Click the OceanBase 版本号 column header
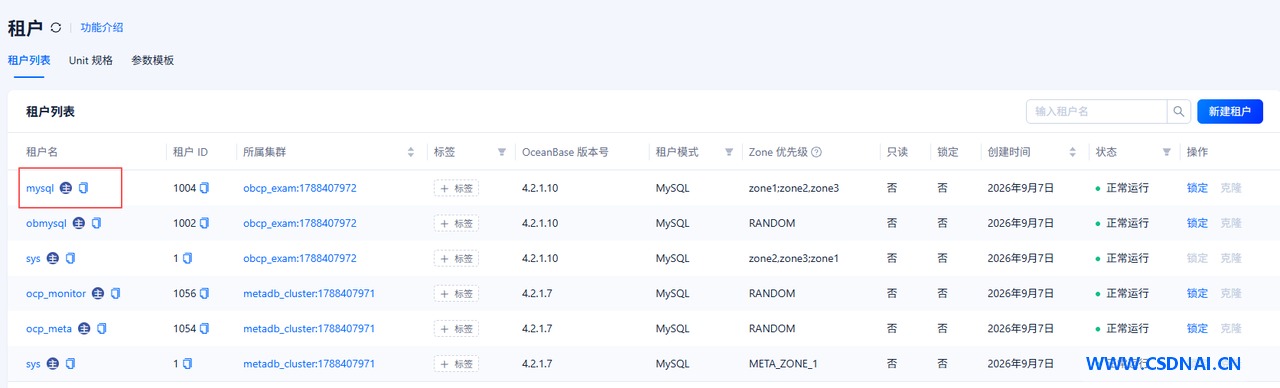This screenshot has height=388, width=1280. pos(565,152)
